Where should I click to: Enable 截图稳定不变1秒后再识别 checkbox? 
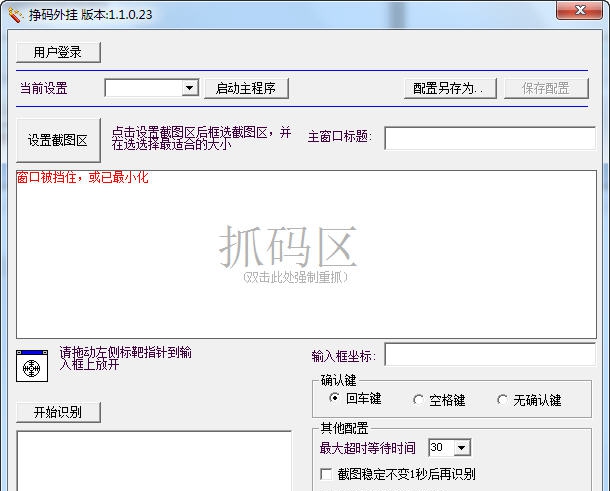(x=326, y=474)
